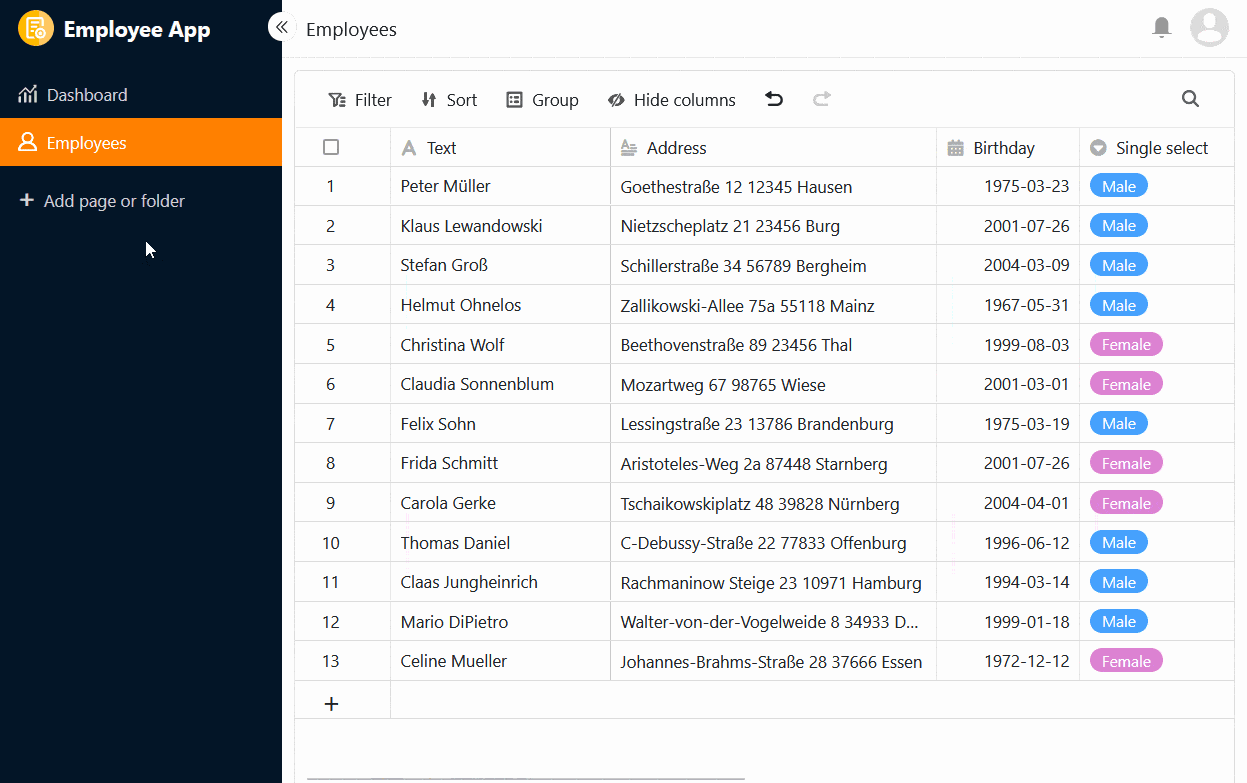Hide columns using the eye toggle
This screenshot has width=1247, height=783.
[671, 100]
